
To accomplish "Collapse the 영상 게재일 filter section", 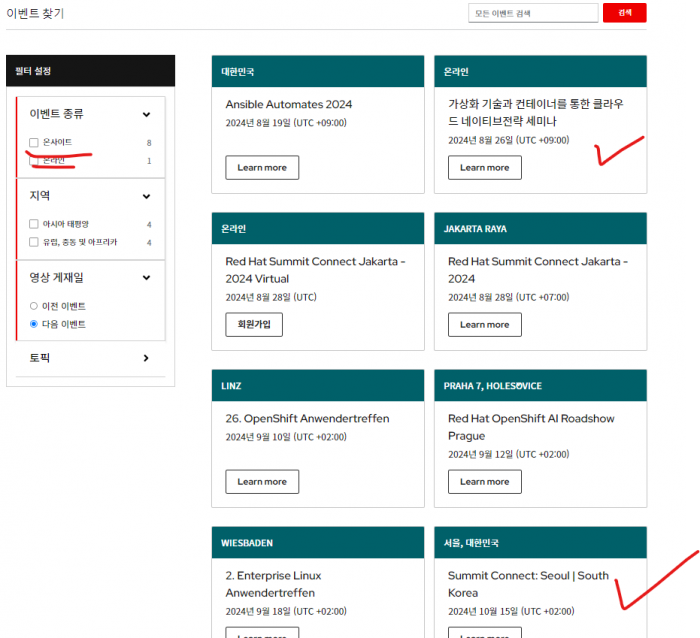I will tap(146, 278).
